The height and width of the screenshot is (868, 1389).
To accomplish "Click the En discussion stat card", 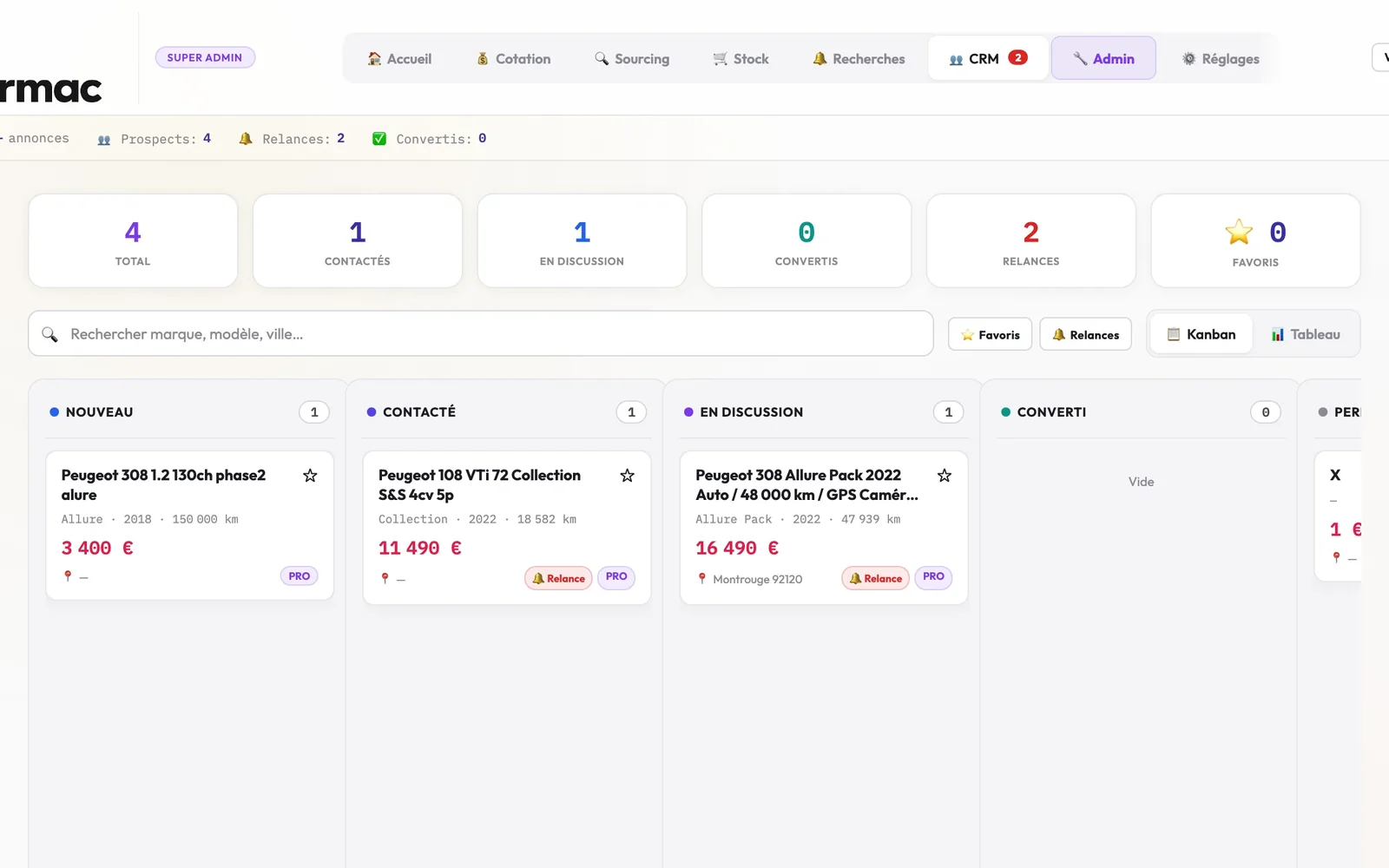I will 582,240.
